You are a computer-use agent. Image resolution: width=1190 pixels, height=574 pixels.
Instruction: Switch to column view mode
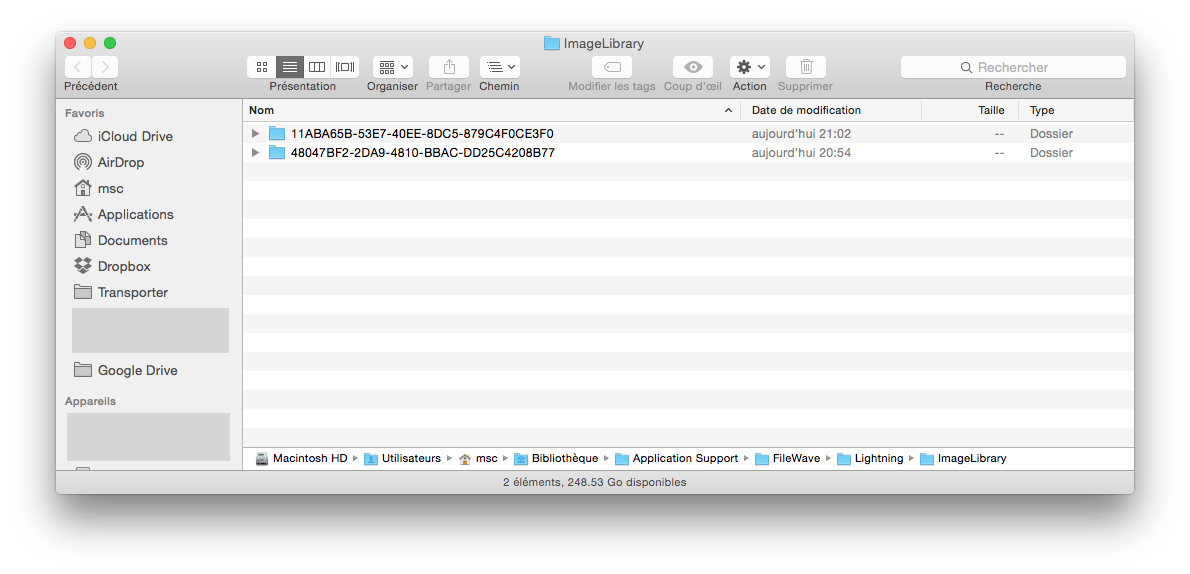point(317,67)
